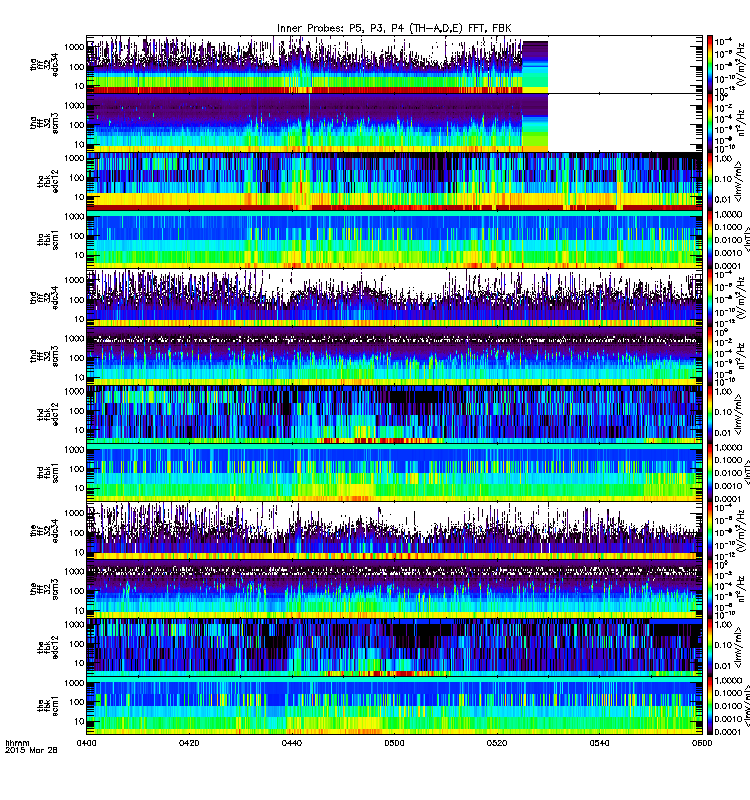Viewport: 750px width, 800px height.
Task: Click the 'nT²/Hz' unit label of thd scm3 color bar
Action: pos(741,356)
